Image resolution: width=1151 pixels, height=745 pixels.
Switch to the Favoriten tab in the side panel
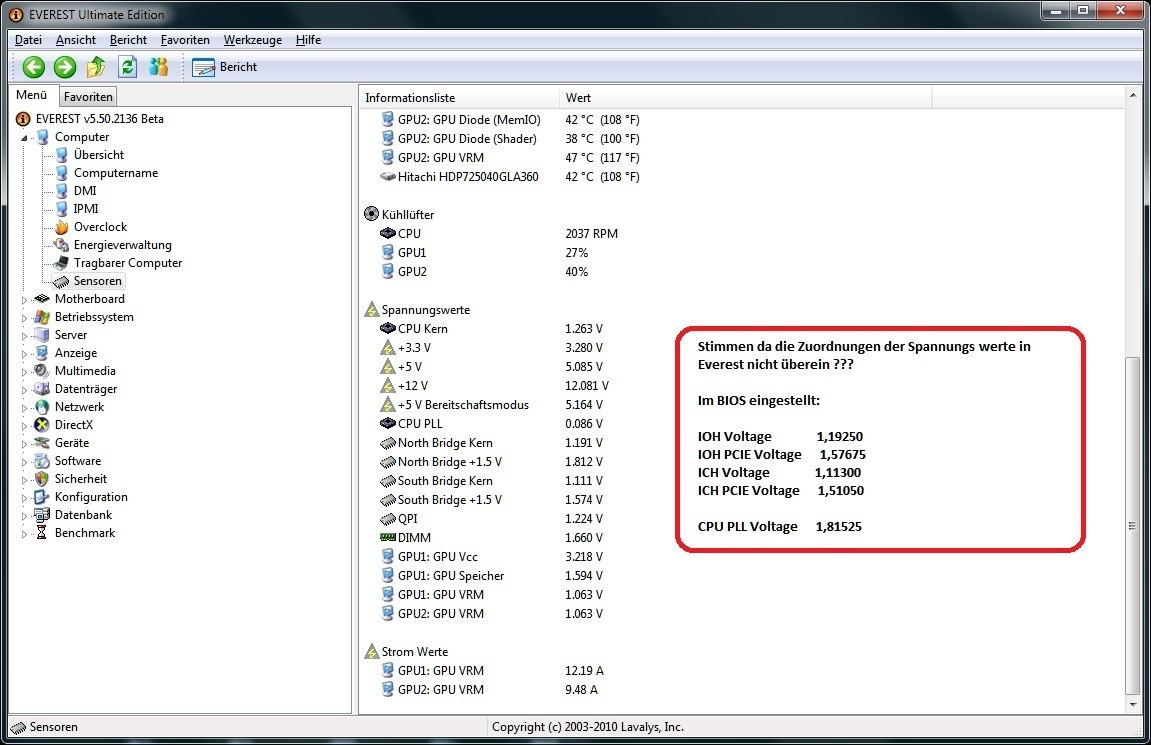pyautogui.click(x=88, y=96)
